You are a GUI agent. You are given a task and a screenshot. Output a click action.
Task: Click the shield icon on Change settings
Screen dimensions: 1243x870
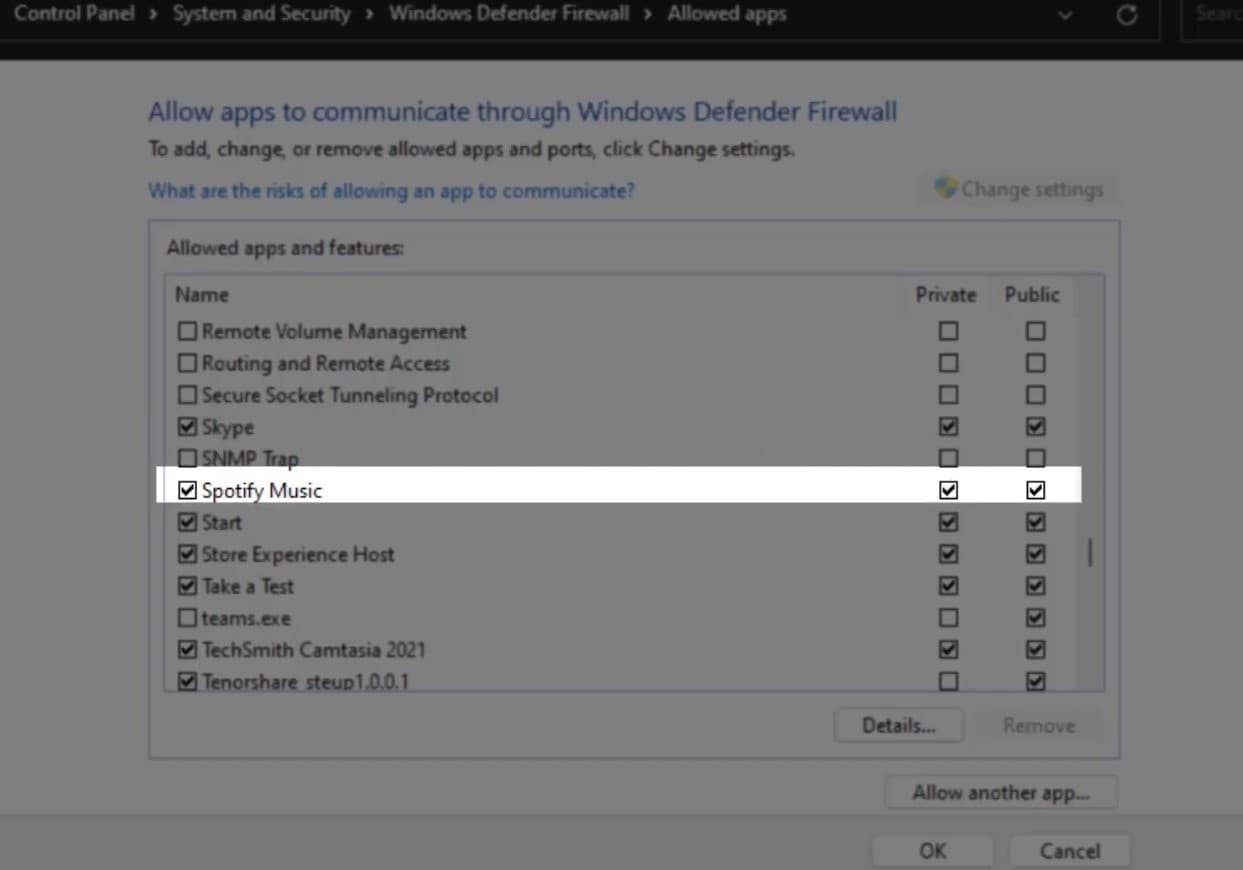pyautogui.click(x=945, y=188)
